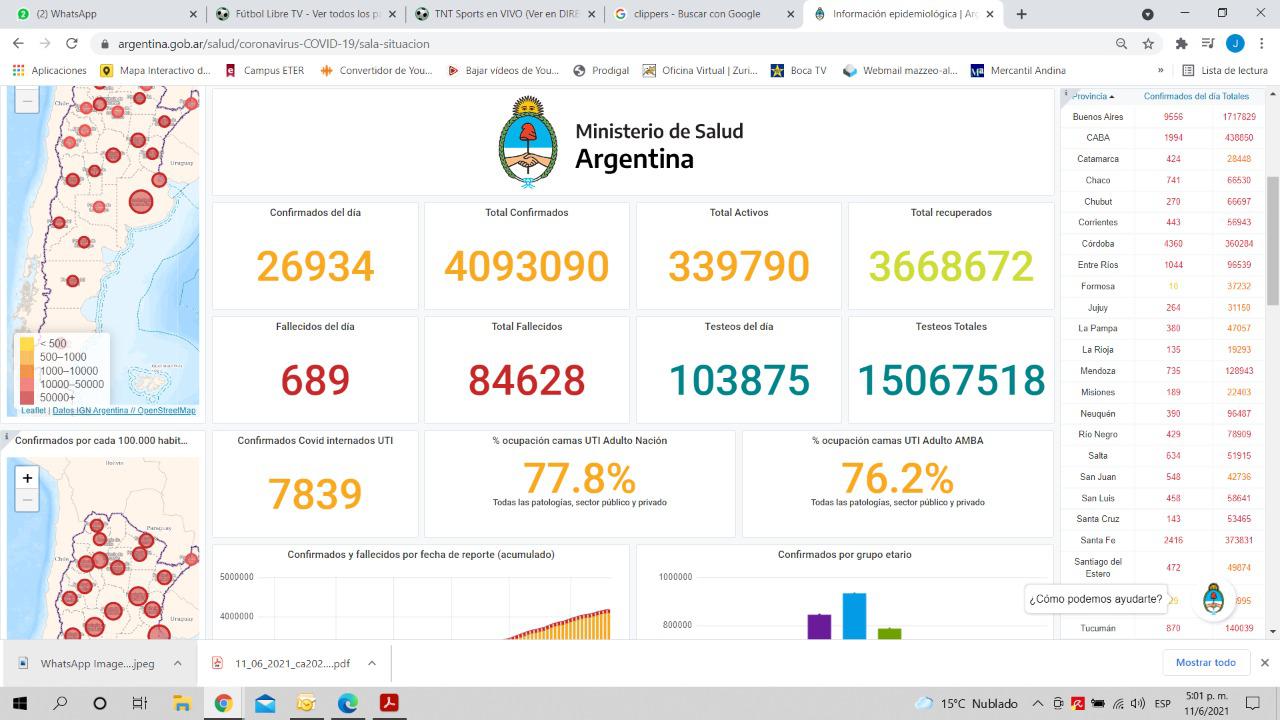
Task: Show more bookmarks with the chevron
Action: [1160, 71]
